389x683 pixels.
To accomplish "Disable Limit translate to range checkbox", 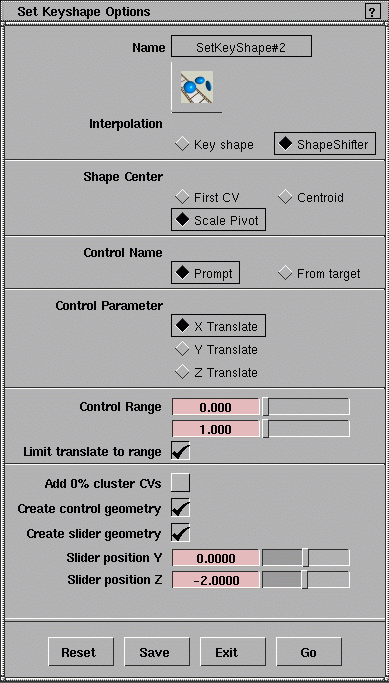I will click(x=180, y=451).
